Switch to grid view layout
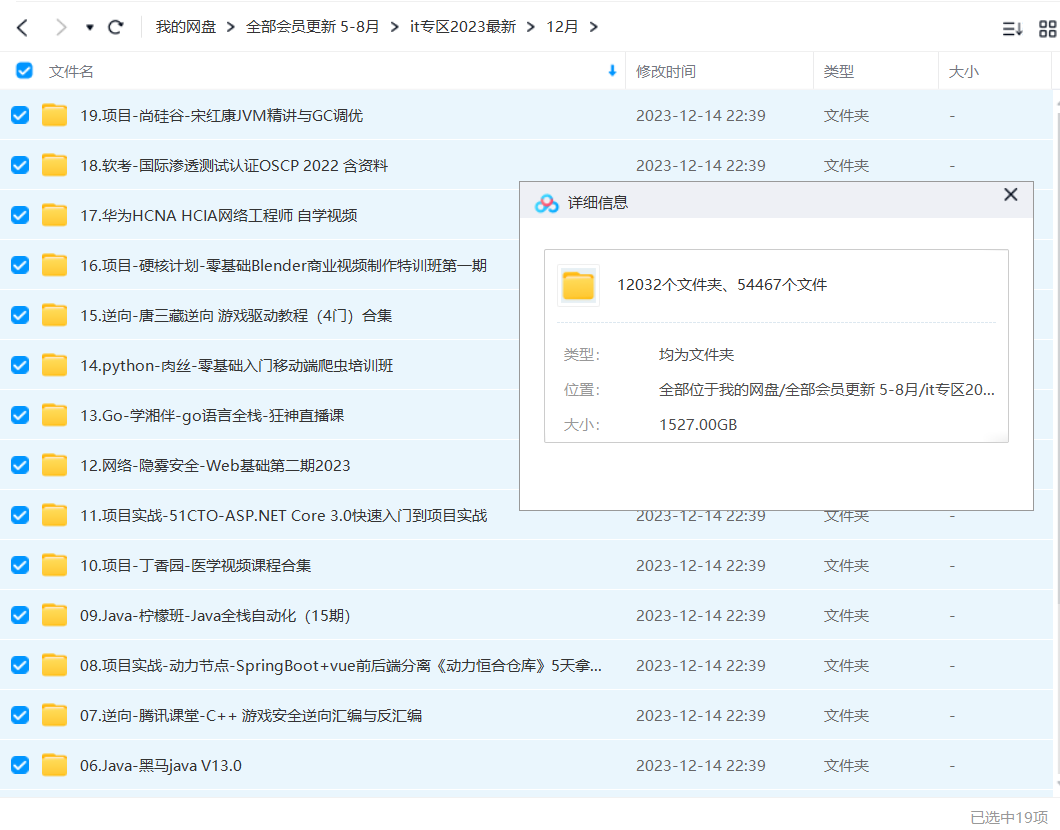The height and width of the screenshot is (830, 1060). click(x=1047, y=28)
